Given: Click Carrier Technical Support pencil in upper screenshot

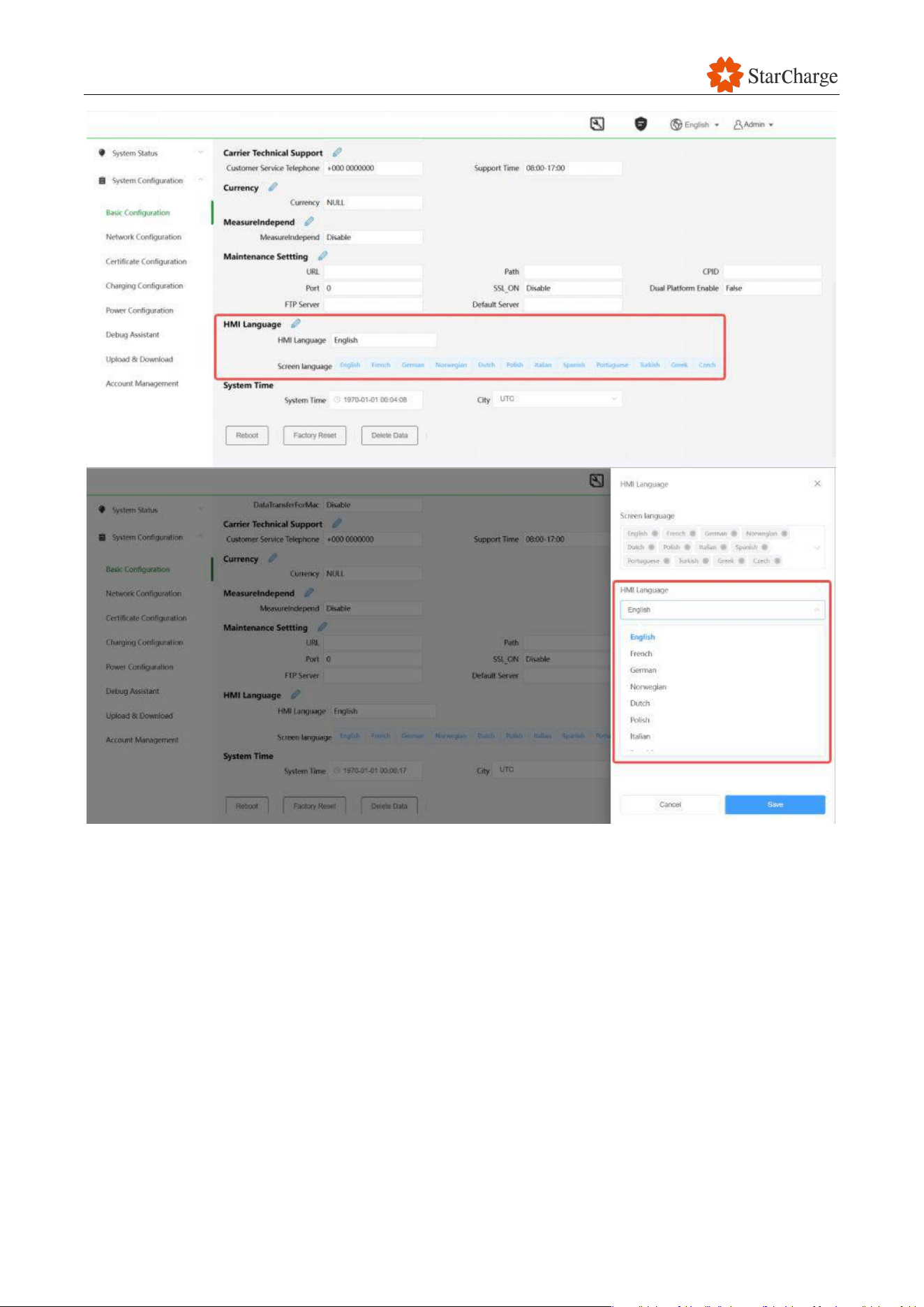Looking at the screenshot, I should click(x=337, y=152).
